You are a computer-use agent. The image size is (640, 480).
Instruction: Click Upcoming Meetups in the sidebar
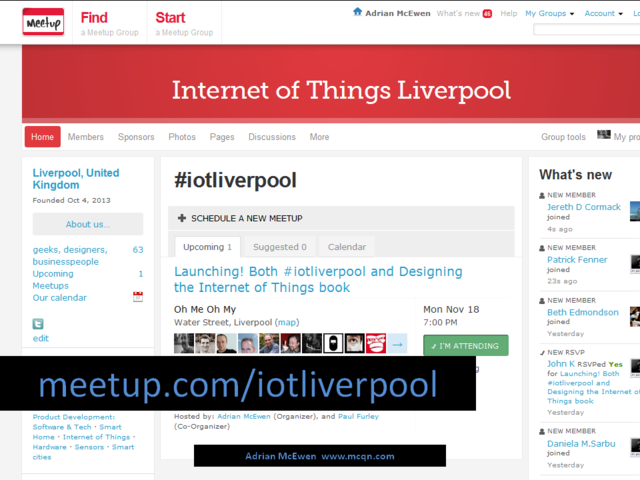(53, 280)
